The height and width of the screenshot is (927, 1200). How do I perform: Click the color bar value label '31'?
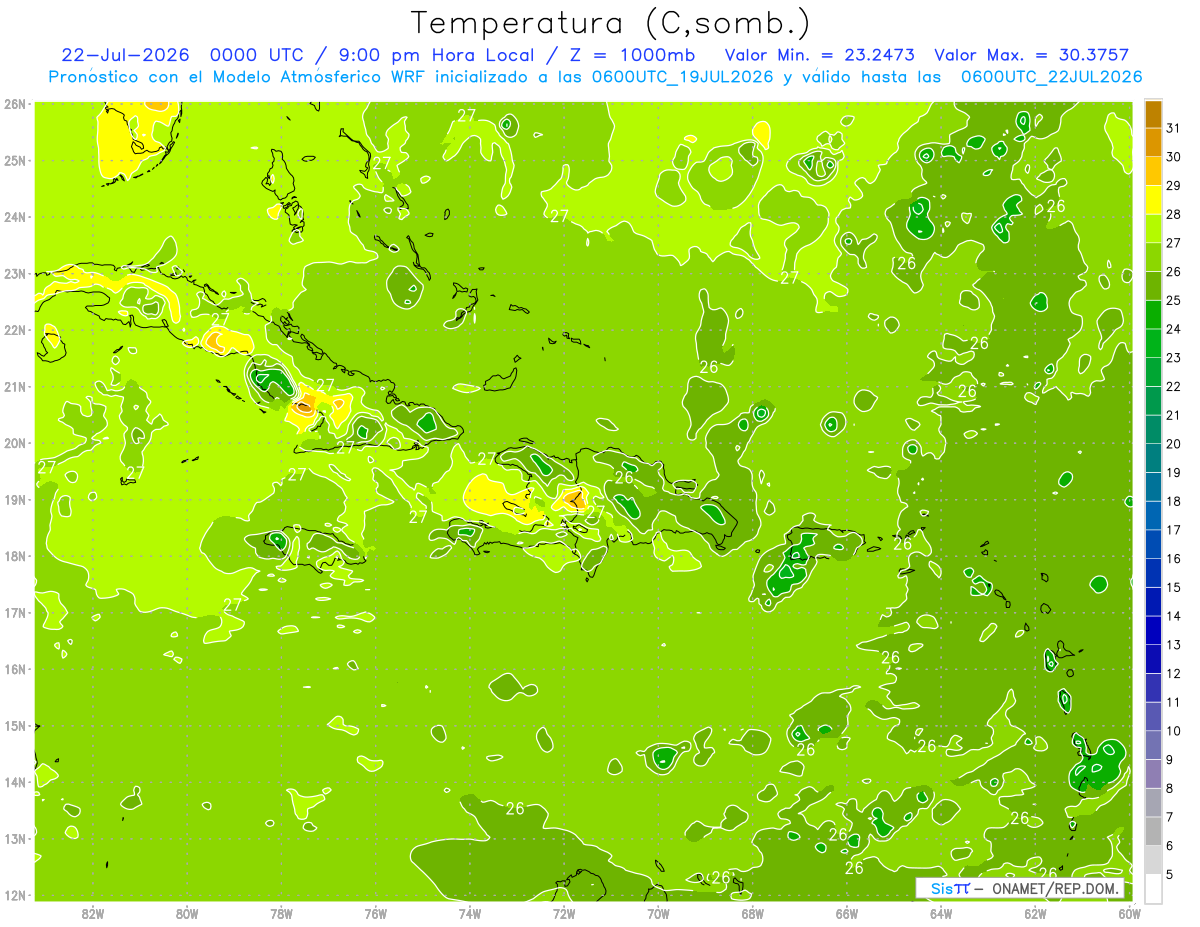coord(1174,128)
